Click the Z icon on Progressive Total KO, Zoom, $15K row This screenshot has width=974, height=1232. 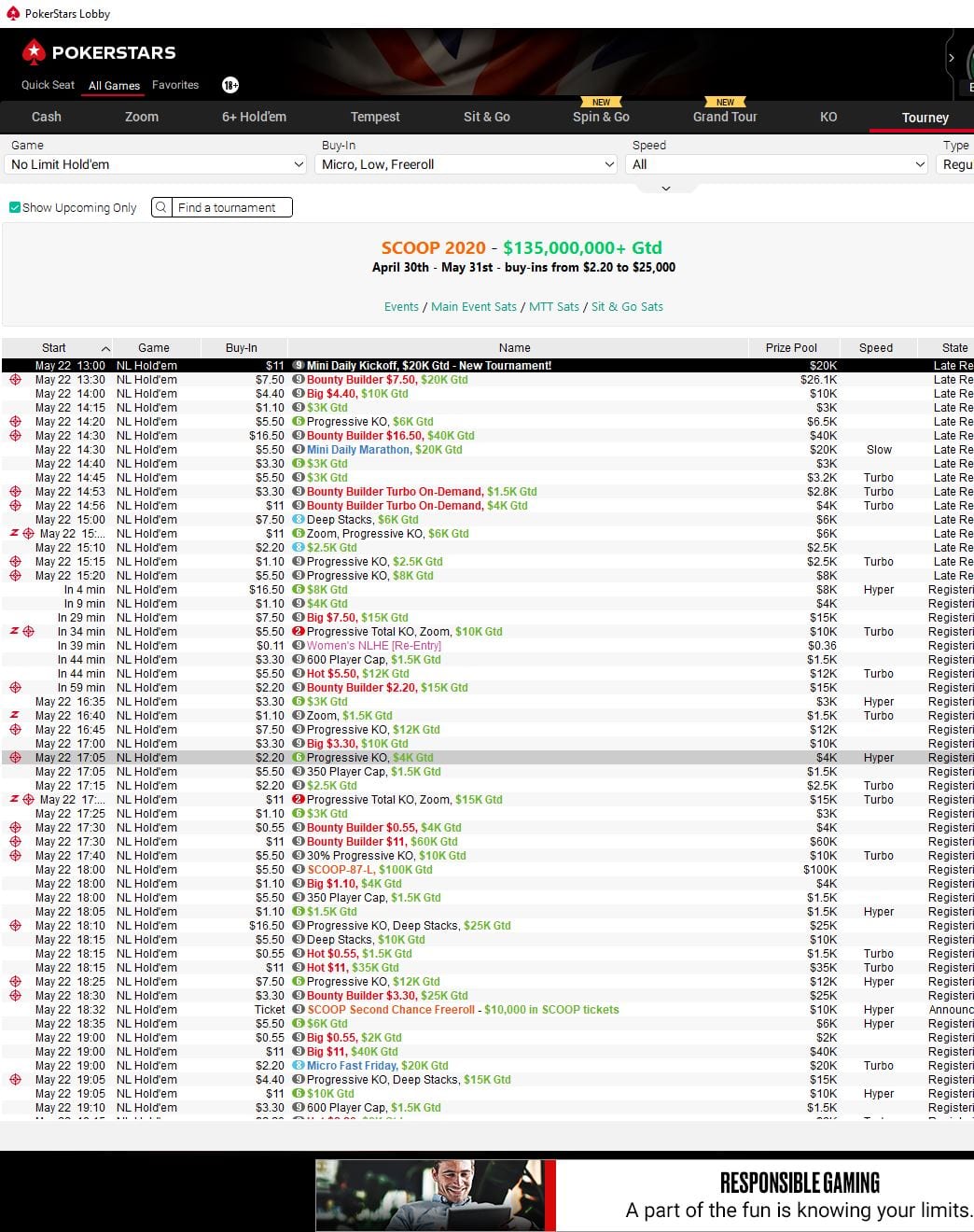point(14,800)
